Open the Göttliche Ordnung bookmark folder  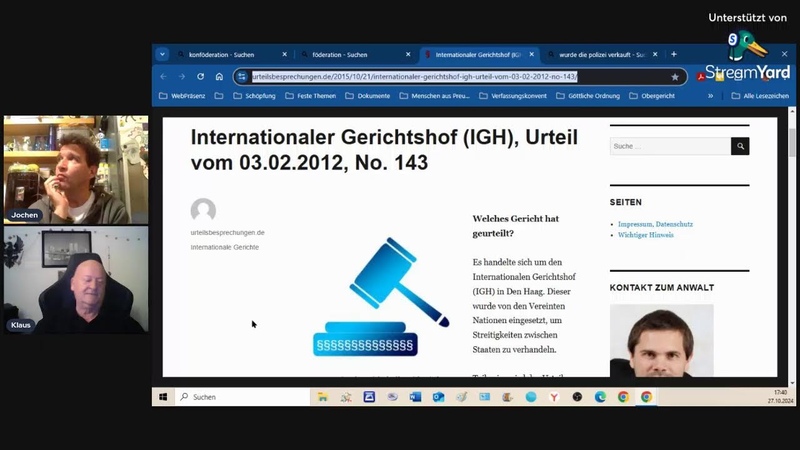click(588, 96)
